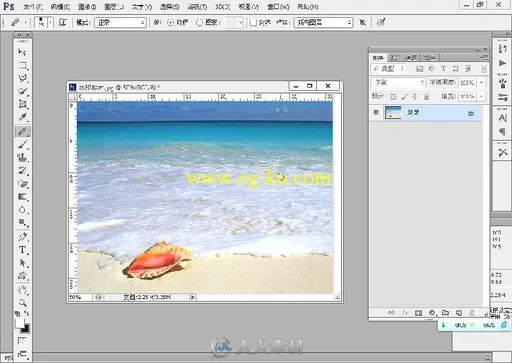Image resolution: width=512 pixels, height=363 pixels.
Task: Click the add layer mask icon
Action: pyautogui.click(x=418, y=313)
